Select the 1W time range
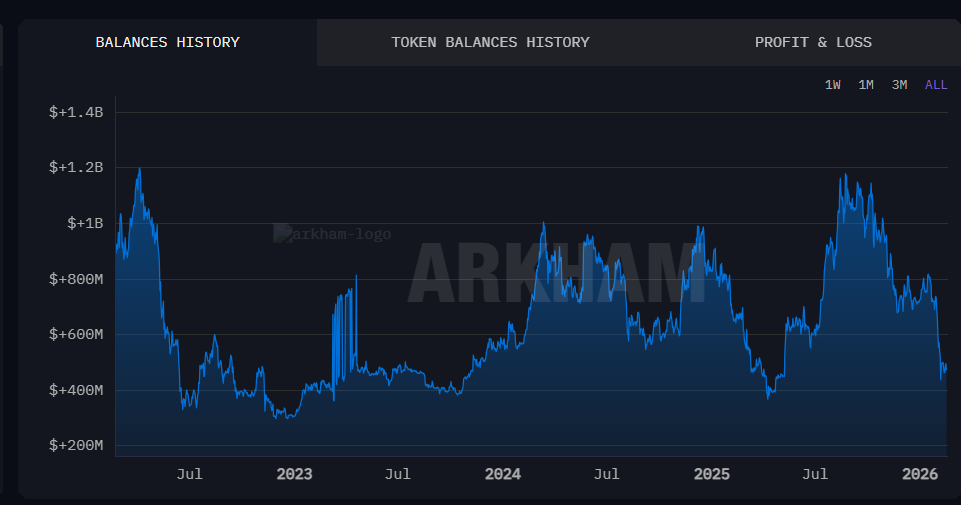 (832, 85)
